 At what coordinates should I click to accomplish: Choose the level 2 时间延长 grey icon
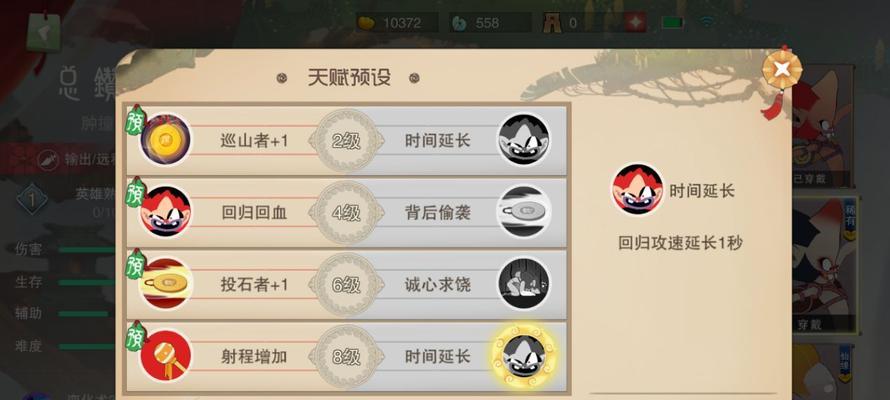click(523, 140)
